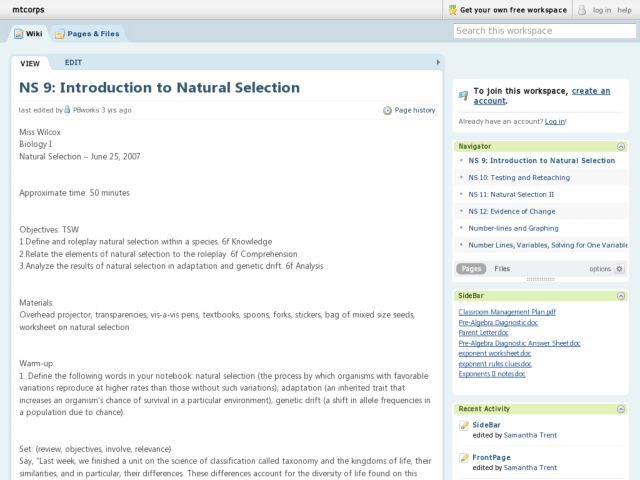Viewport: 640px width, 480px height.
Task: Open exponent worksheet.doc
Action: 495,354
